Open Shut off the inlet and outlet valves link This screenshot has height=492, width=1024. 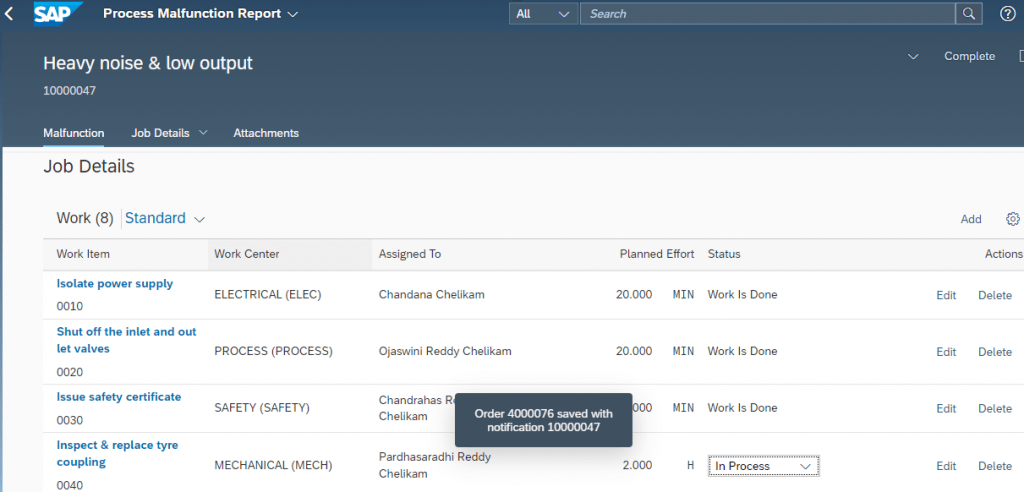[127, 340]
